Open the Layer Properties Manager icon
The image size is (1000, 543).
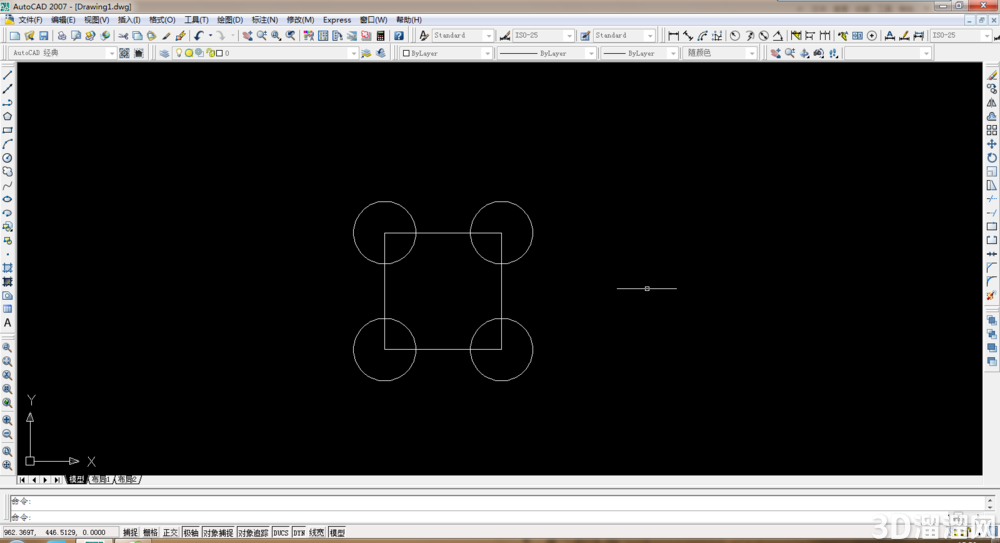tap(165, 53)
